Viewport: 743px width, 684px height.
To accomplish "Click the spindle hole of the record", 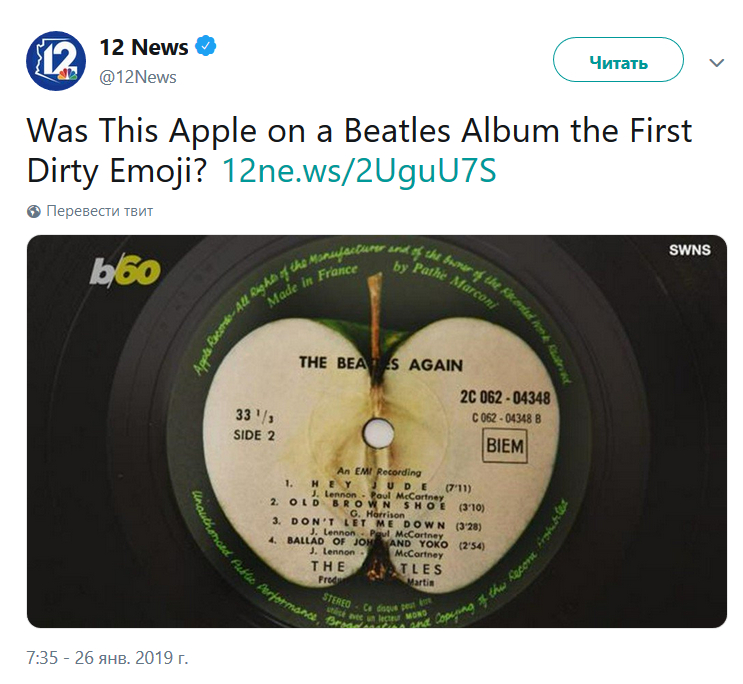I will (x=378, y=432).
